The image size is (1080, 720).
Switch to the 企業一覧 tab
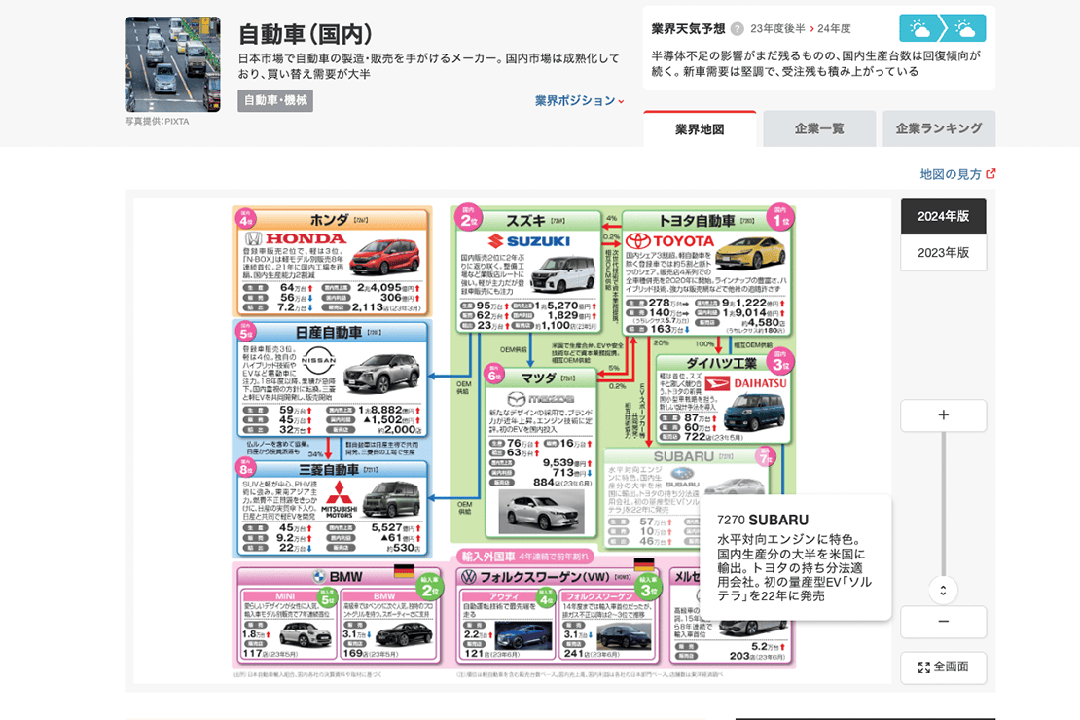(x=819, y=129)
